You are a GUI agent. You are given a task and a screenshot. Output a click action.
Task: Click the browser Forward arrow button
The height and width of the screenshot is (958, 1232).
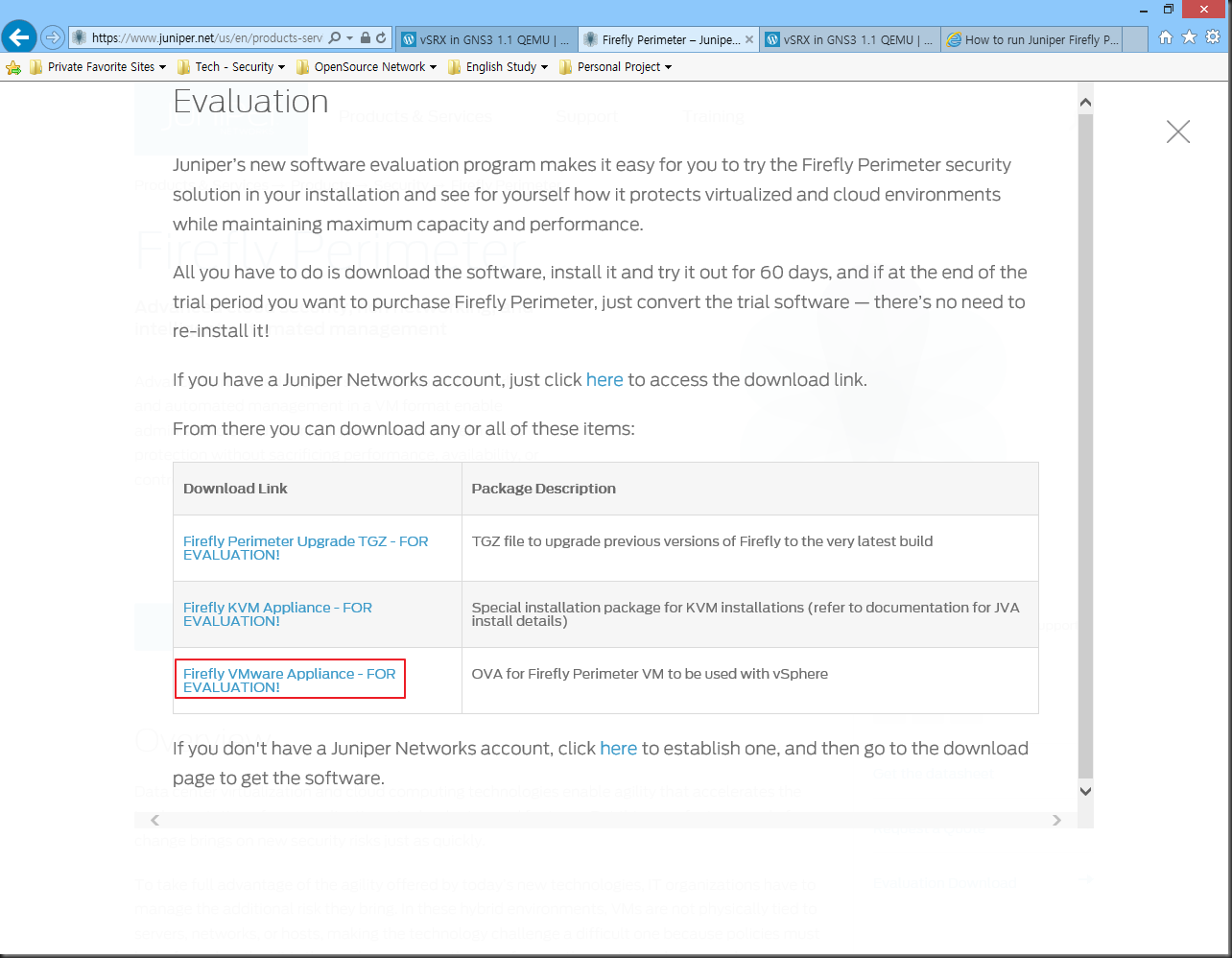pos(53,37)
